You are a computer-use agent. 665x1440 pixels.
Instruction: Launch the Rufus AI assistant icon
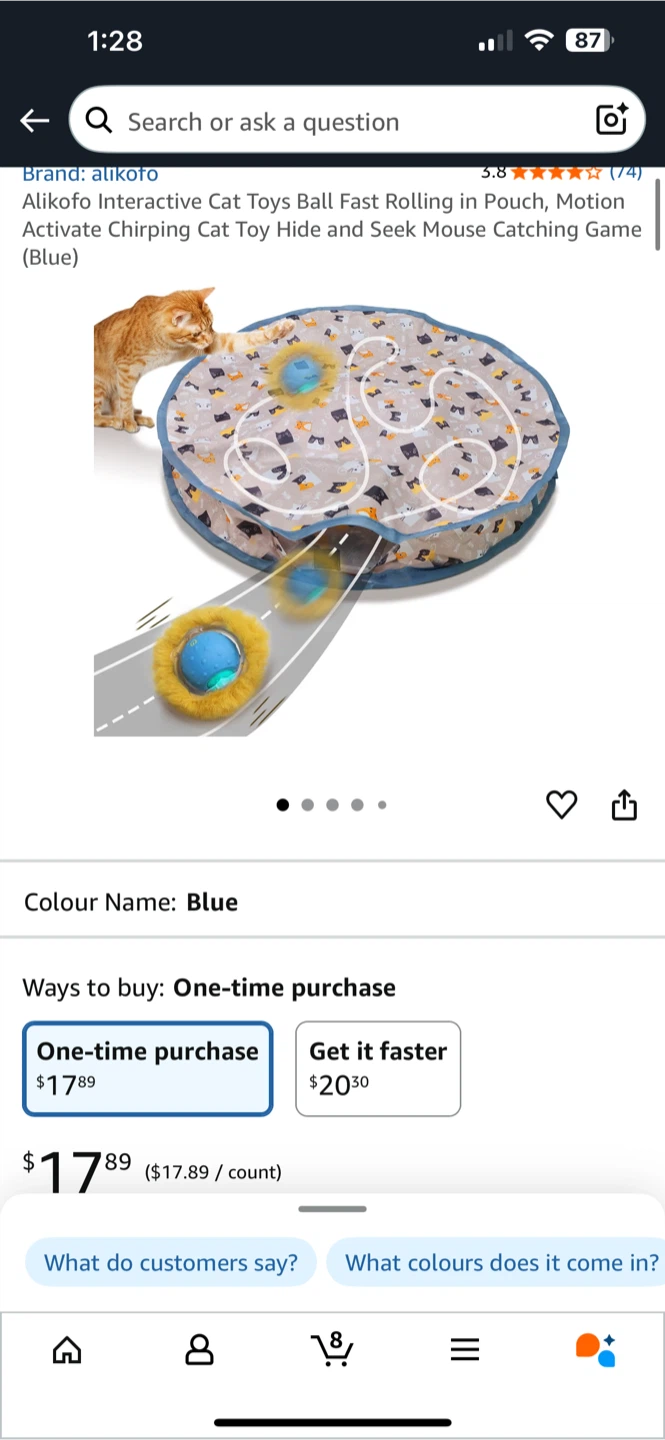pos(596,1349)
